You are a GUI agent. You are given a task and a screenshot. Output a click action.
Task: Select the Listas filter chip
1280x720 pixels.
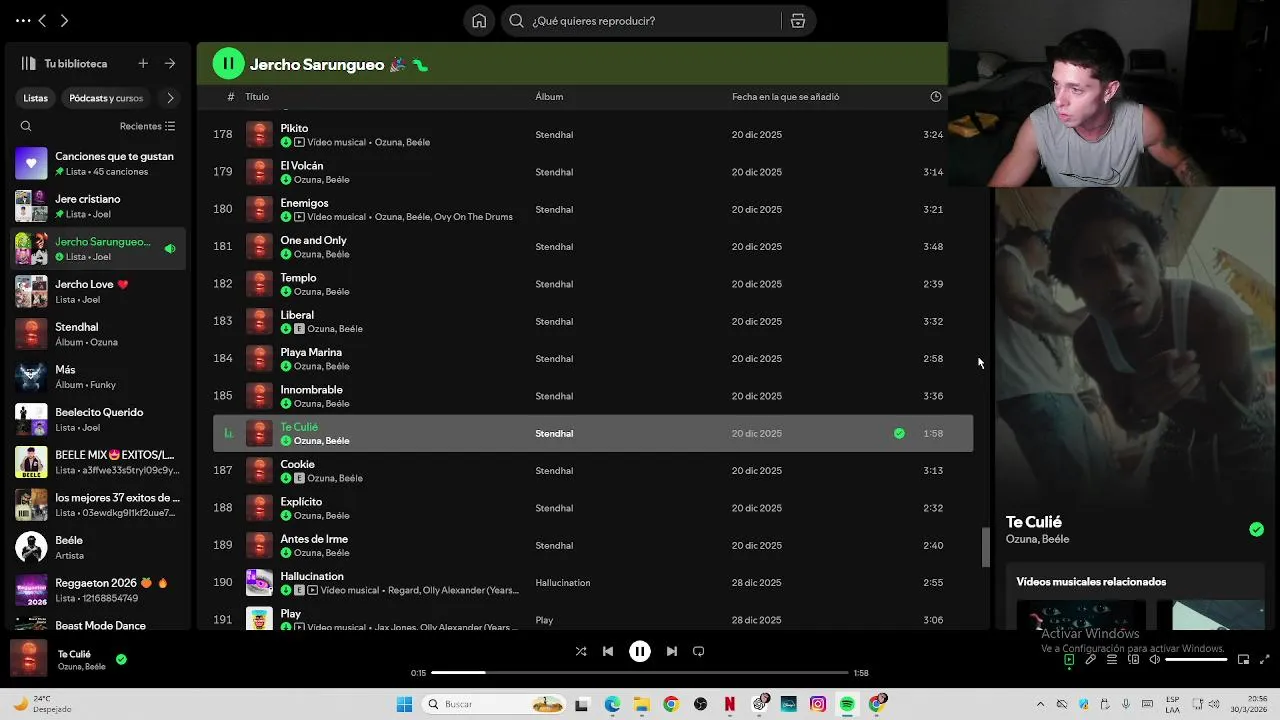click(x=36, y=98)
